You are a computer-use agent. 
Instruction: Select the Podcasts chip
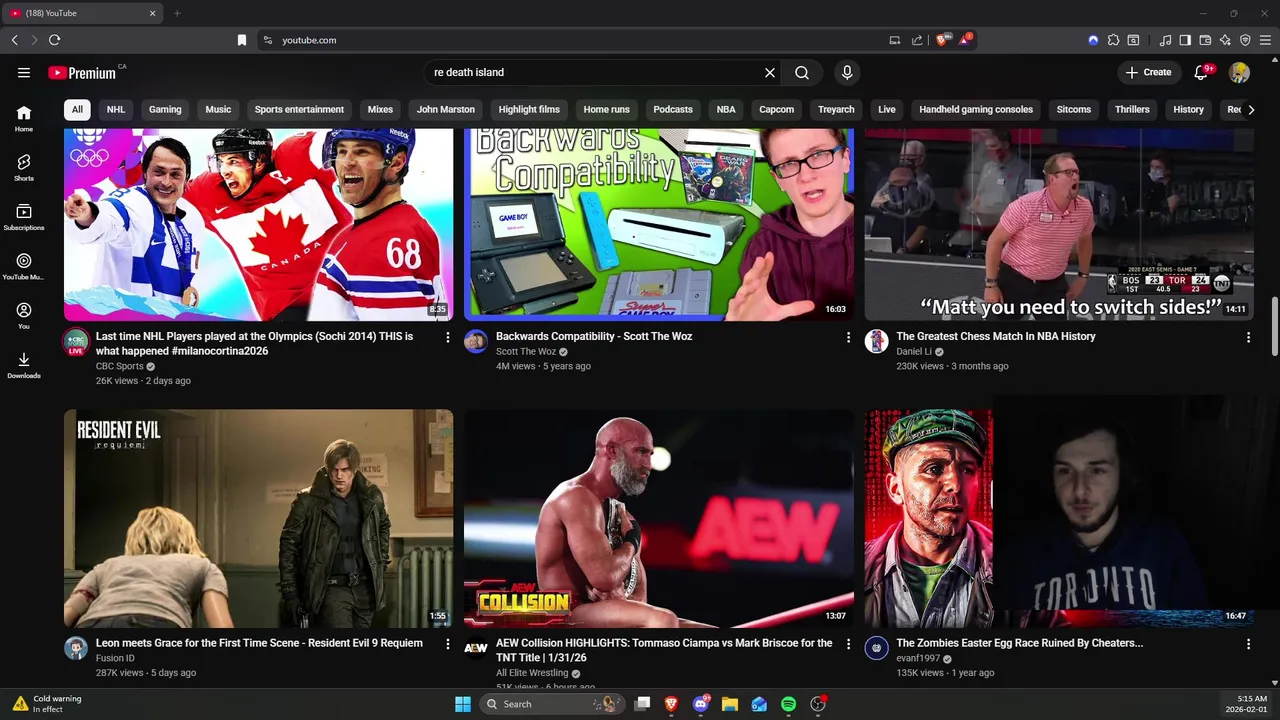click(673, 109)
